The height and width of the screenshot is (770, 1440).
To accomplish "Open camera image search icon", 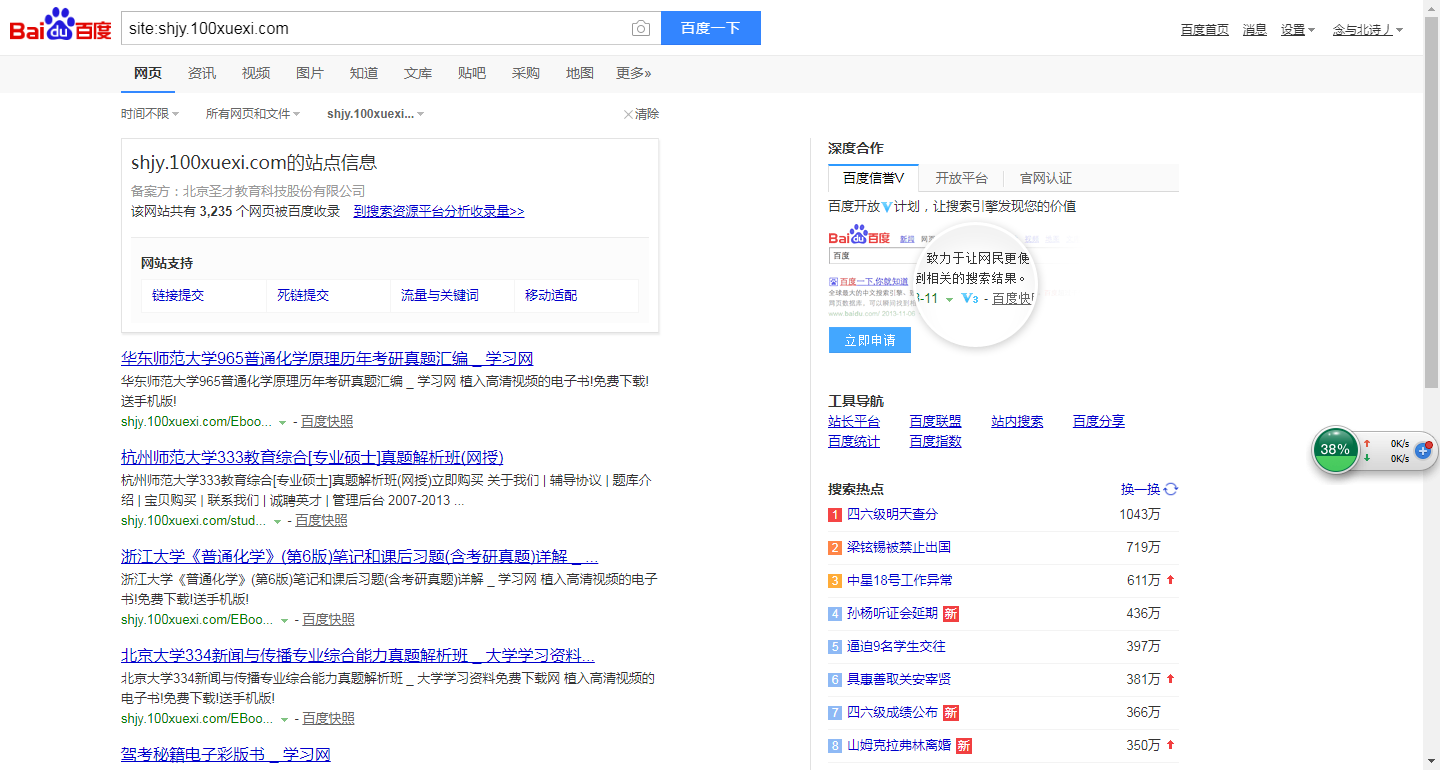I will (x=641, y=28).
